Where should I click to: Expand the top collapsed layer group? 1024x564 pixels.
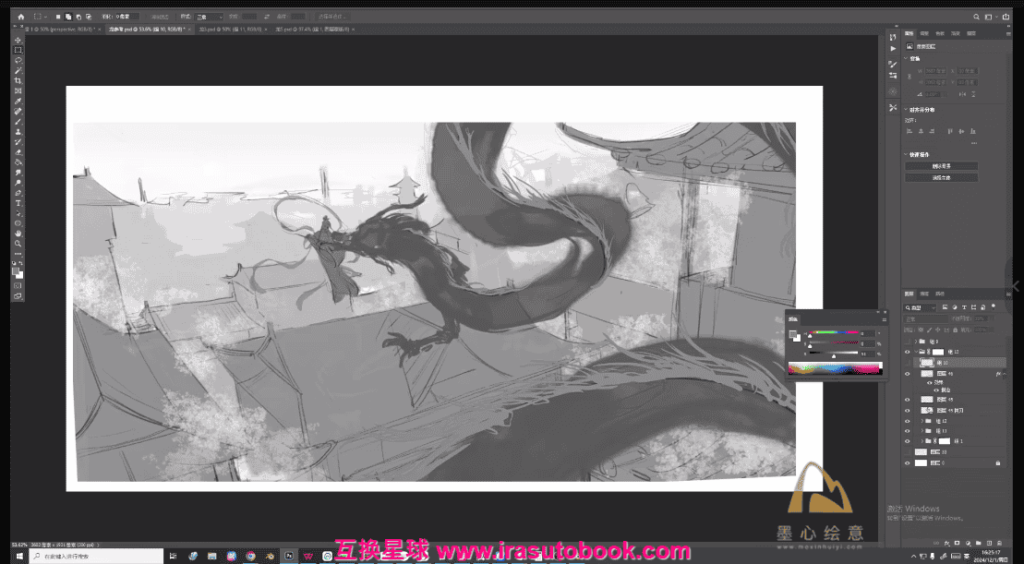coord(917,341)
